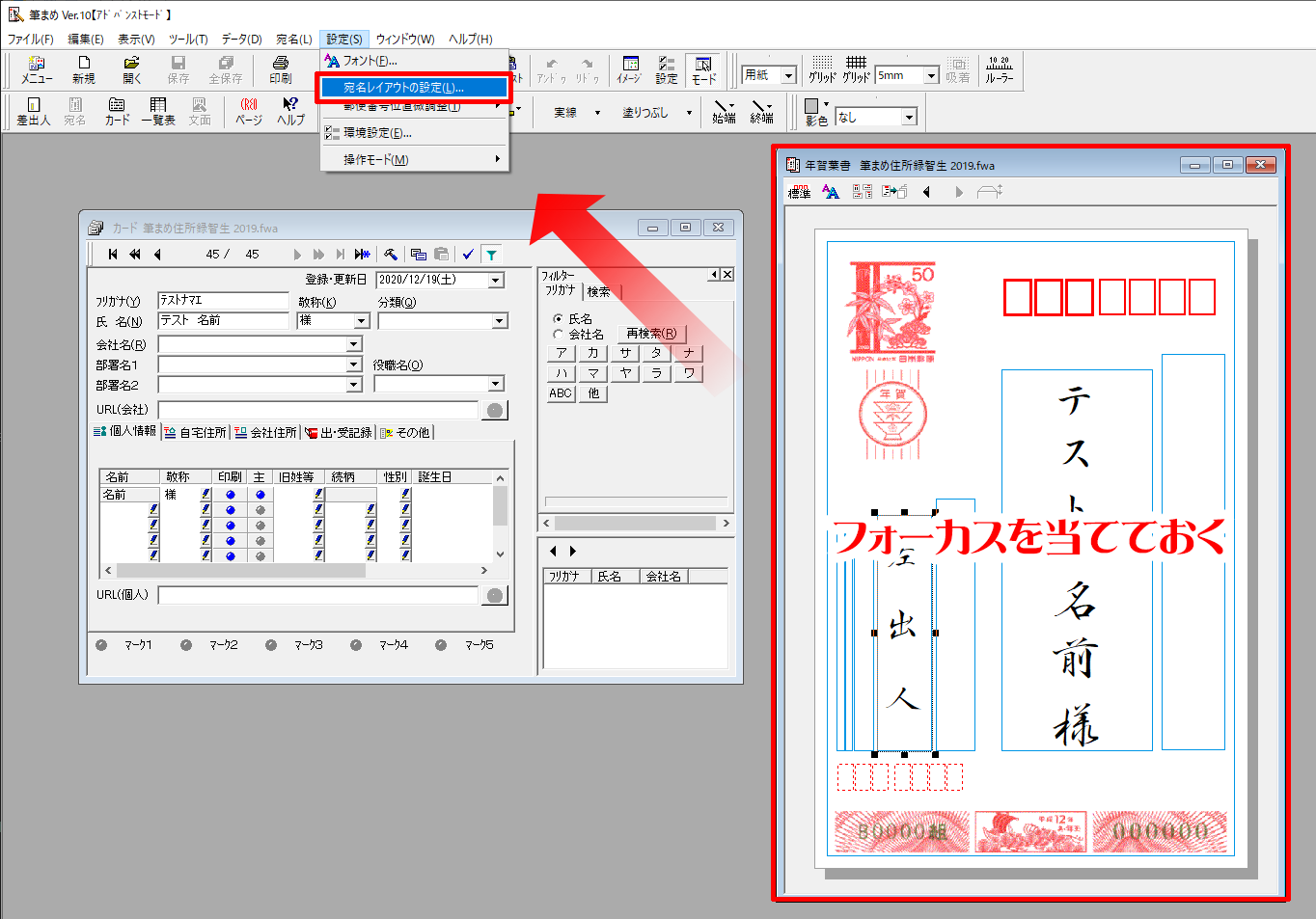The height and width of the screenshot is (919, 1316).
Task: Switch to 検索 filter tab
Action: 599,291
